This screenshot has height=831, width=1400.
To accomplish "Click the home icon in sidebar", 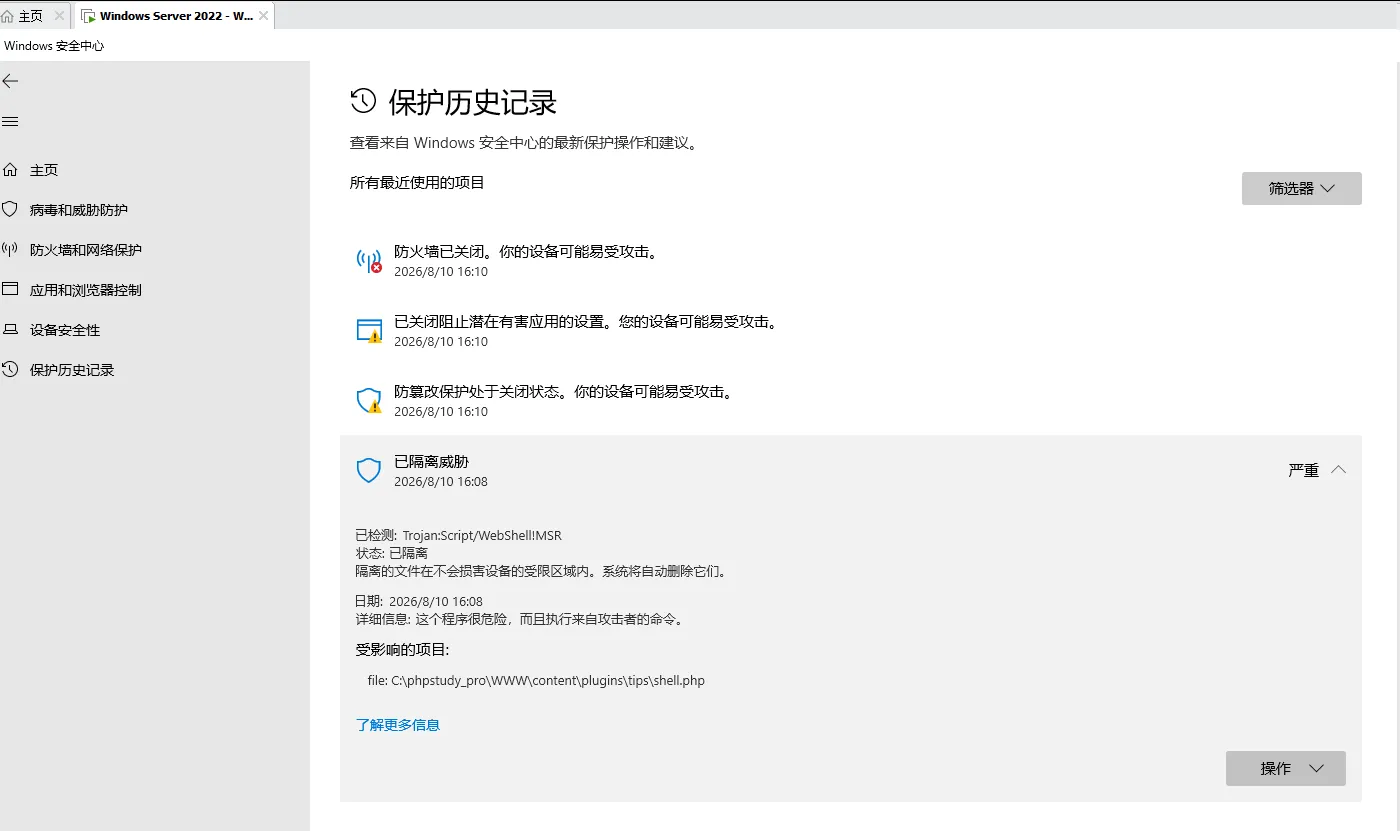I will tap(10, 170).
